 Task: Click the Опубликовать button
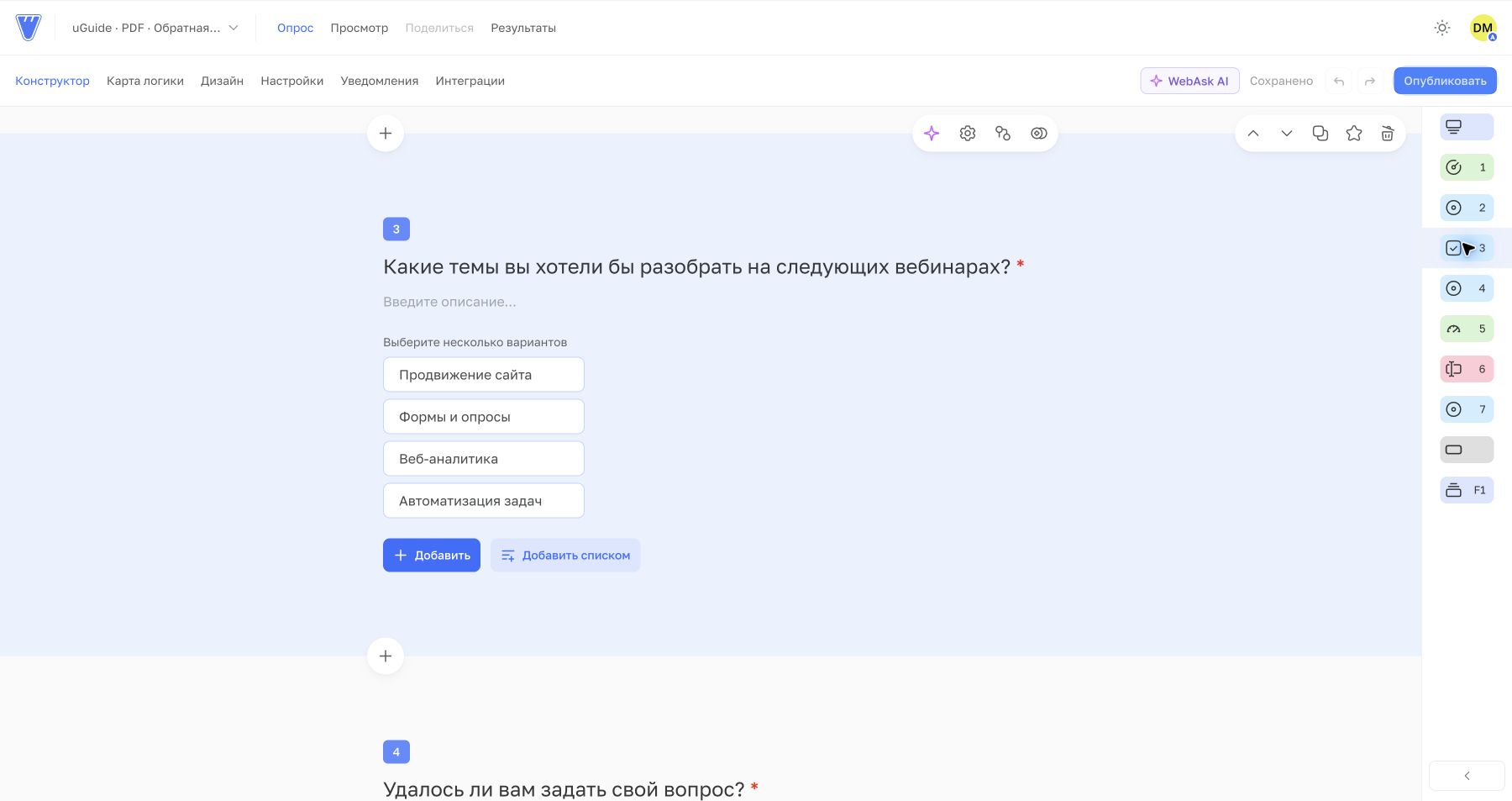tap(1445, 81)
